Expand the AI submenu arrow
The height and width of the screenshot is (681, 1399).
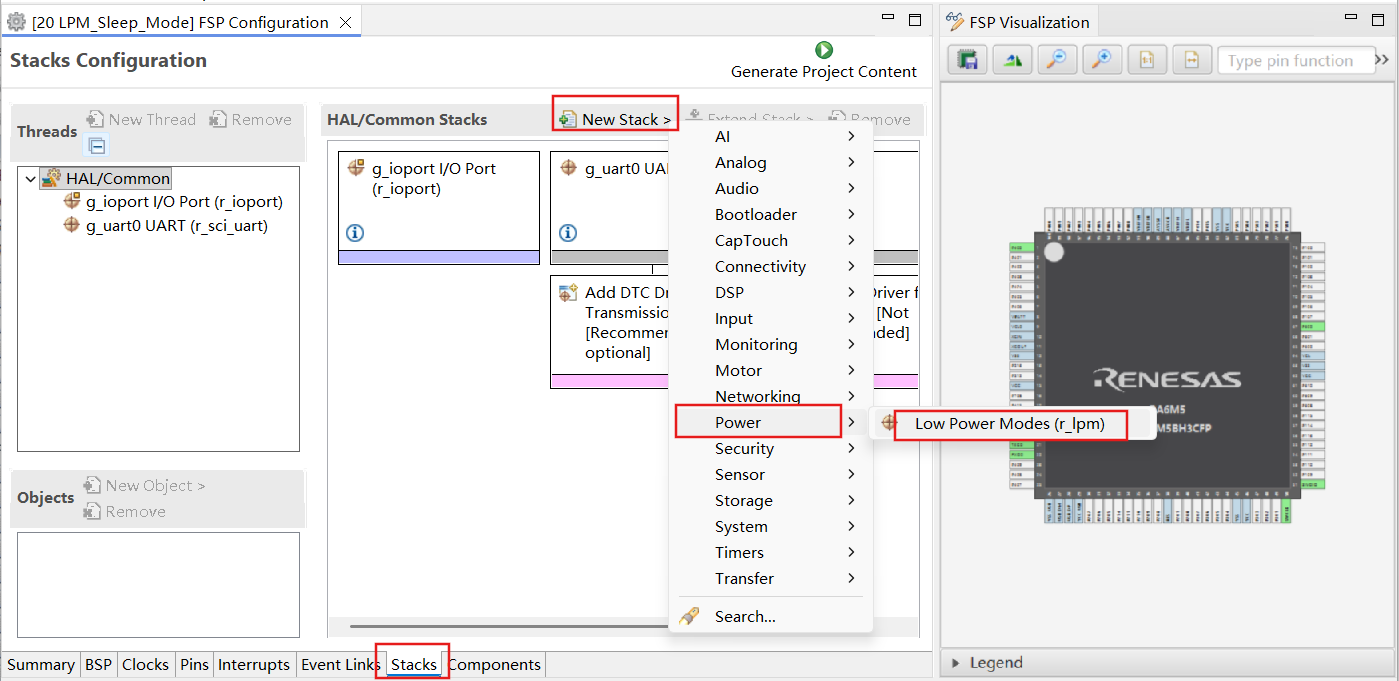click(x=851, y=136)
